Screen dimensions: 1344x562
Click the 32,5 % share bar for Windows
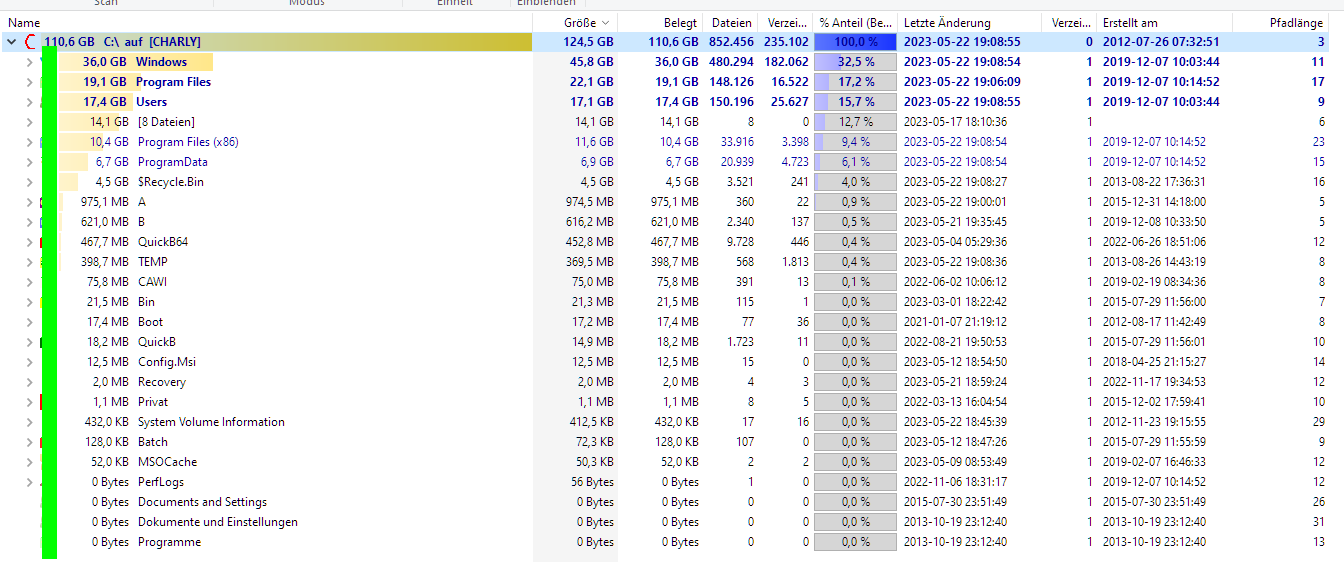855,62
